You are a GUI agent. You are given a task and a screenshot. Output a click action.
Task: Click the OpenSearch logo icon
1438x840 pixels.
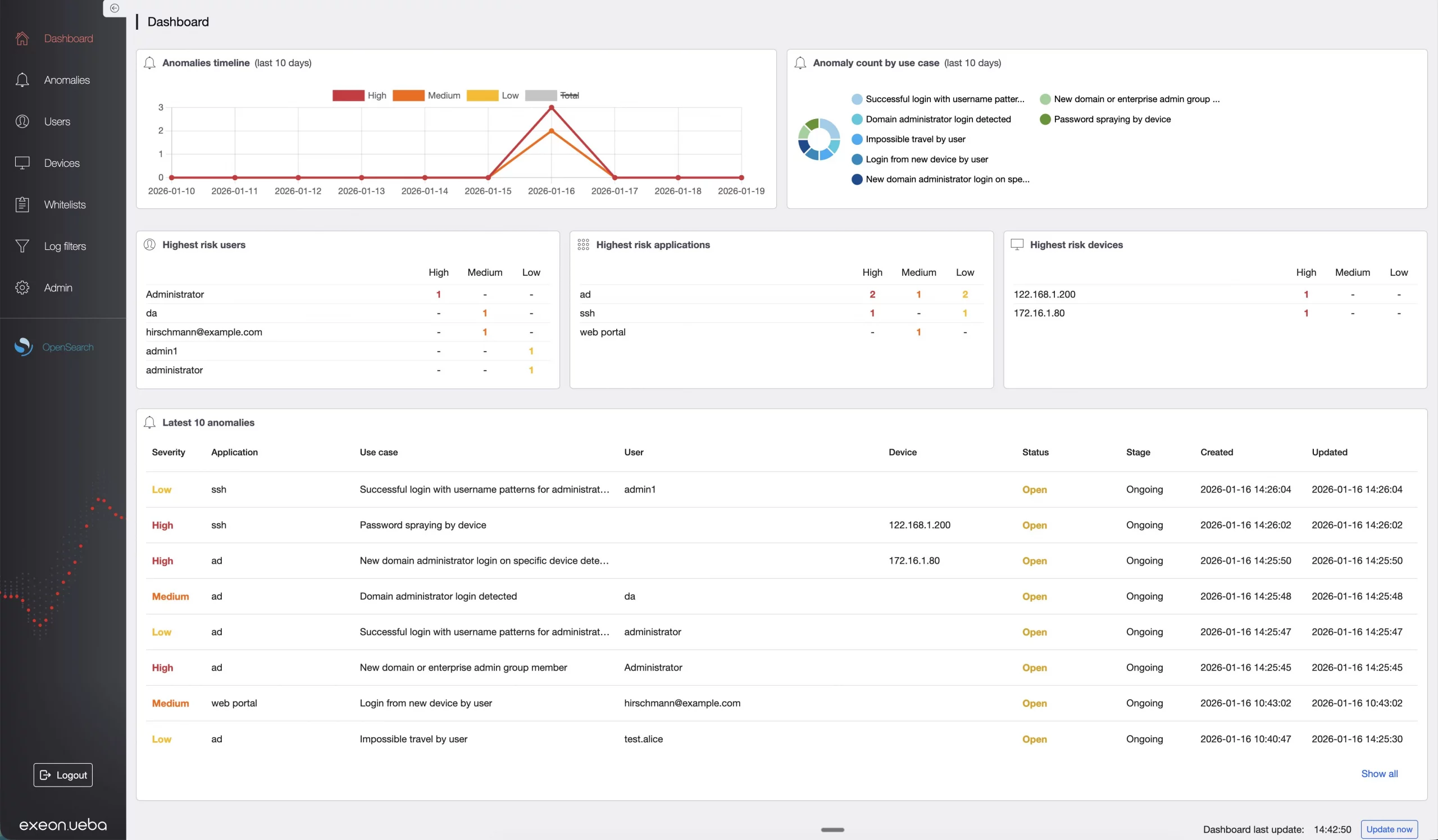click(24, 346)
